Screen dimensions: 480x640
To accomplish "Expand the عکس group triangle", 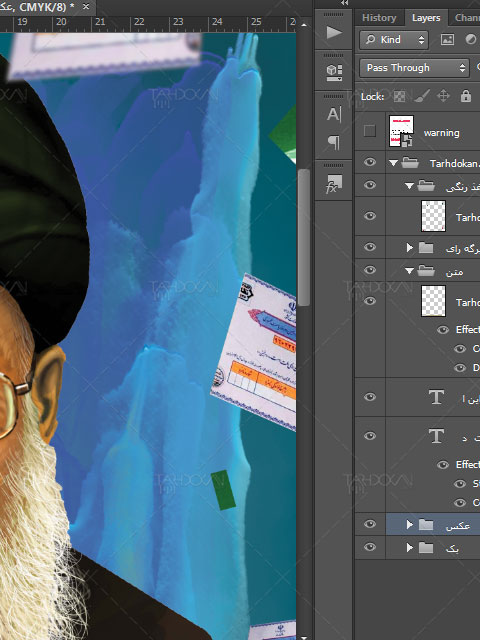I will (x=410, y=524).
